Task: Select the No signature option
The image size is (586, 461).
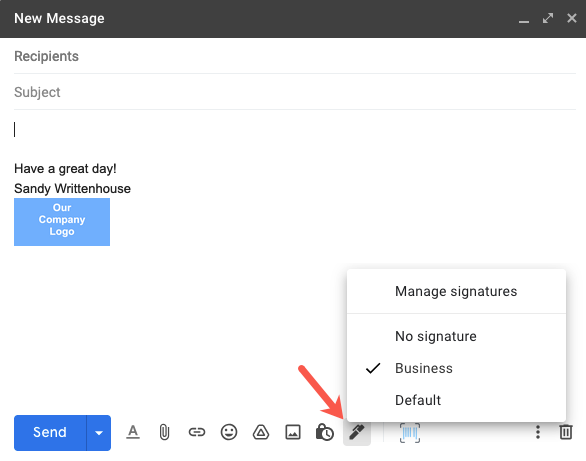Action: pos(456,336)
